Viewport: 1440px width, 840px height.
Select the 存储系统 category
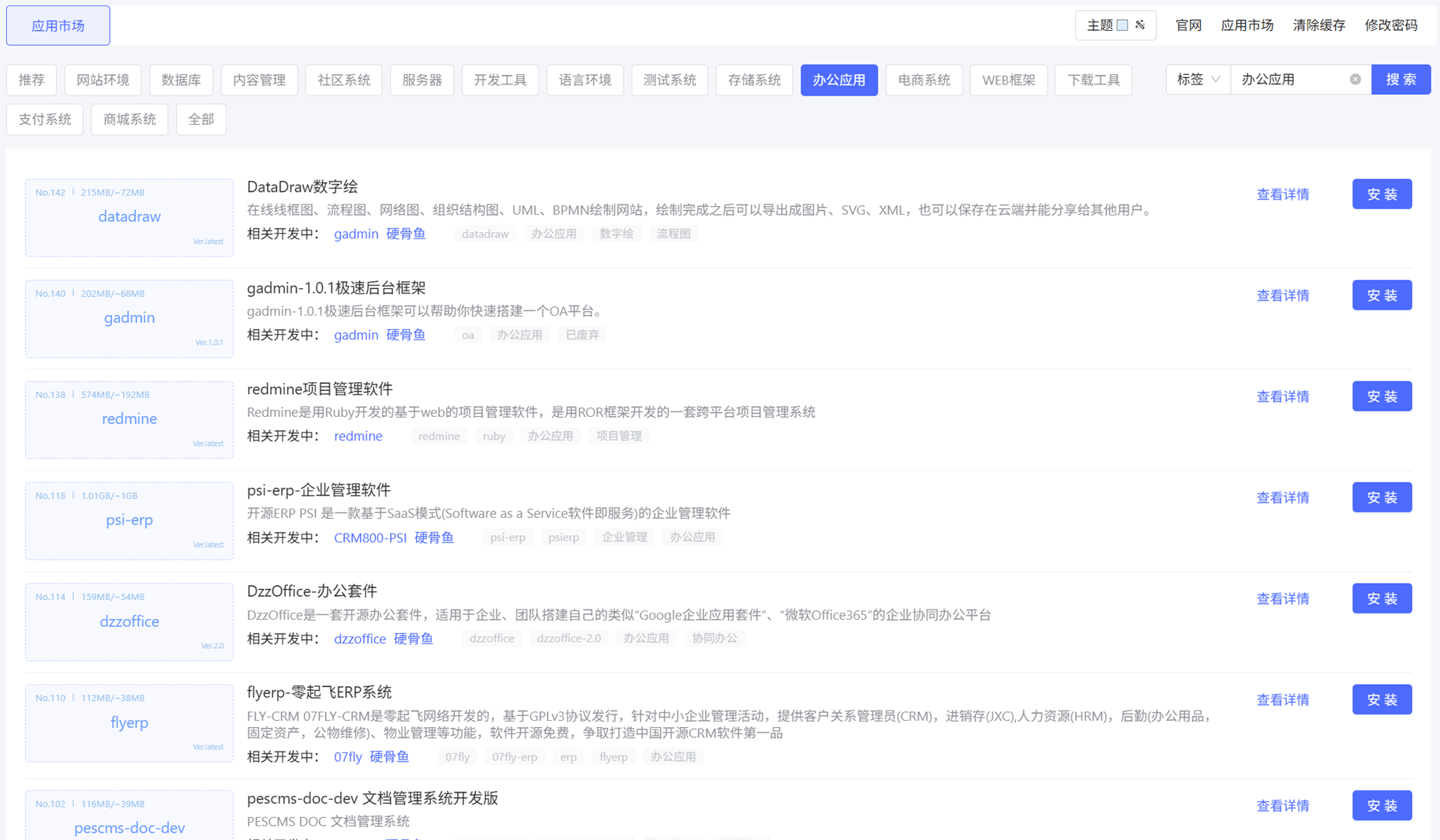click(754, 80)
